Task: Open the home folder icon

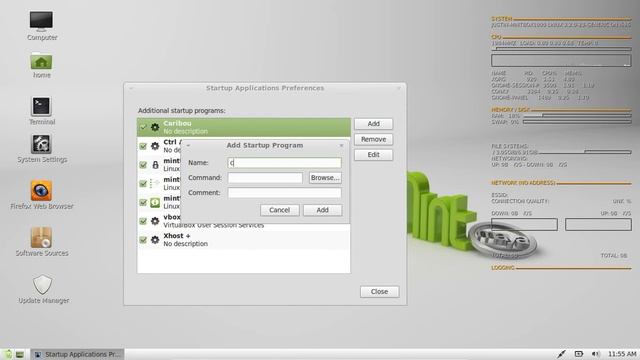Action: [x=41, y=62]
